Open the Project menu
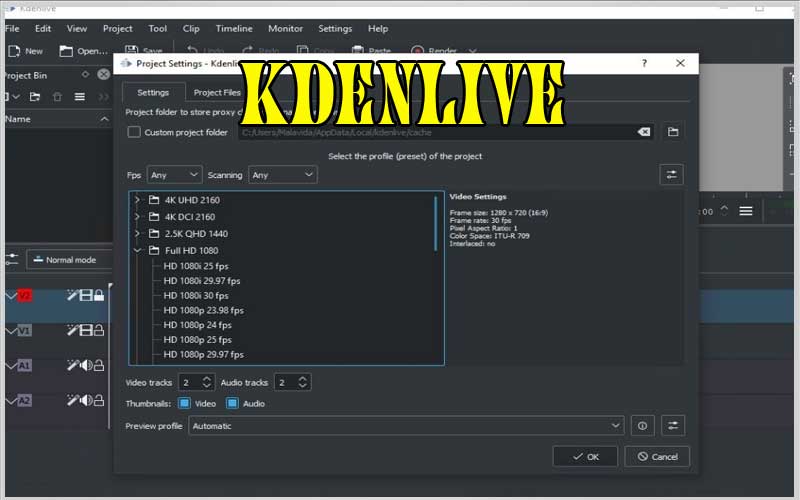This screenshot has width=800, height=500. pos(117,29)
